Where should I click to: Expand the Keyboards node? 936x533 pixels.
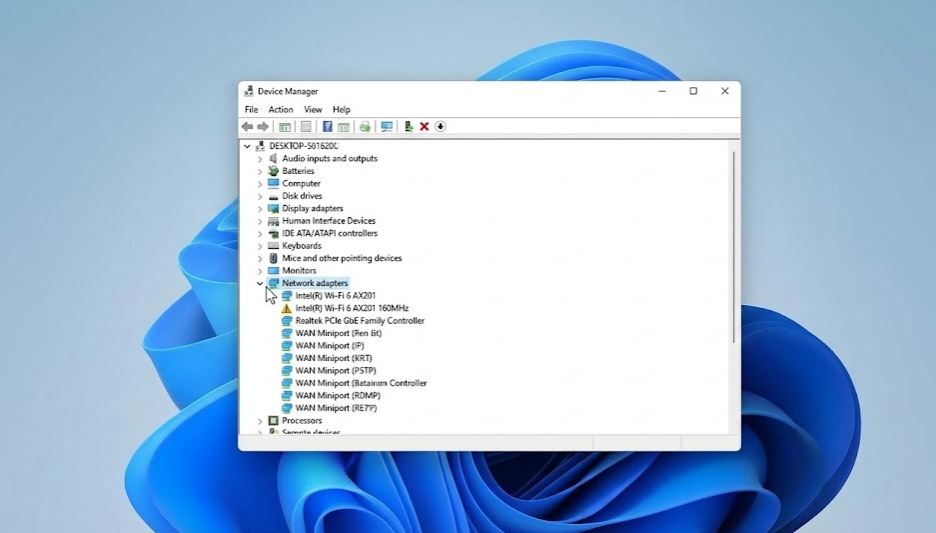(x=260, y=246)
